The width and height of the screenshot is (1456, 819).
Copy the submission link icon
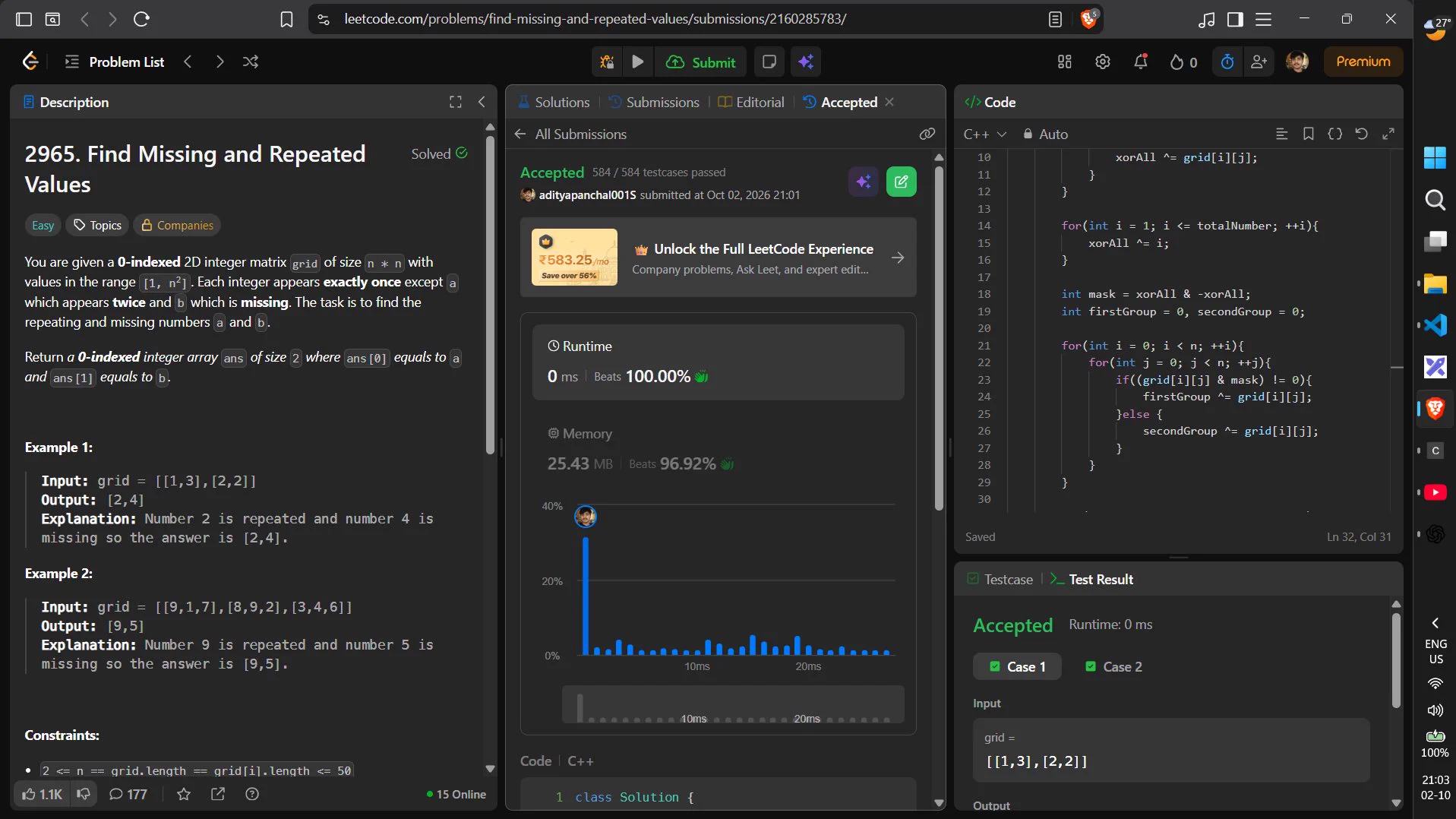[x=927, y=134]
